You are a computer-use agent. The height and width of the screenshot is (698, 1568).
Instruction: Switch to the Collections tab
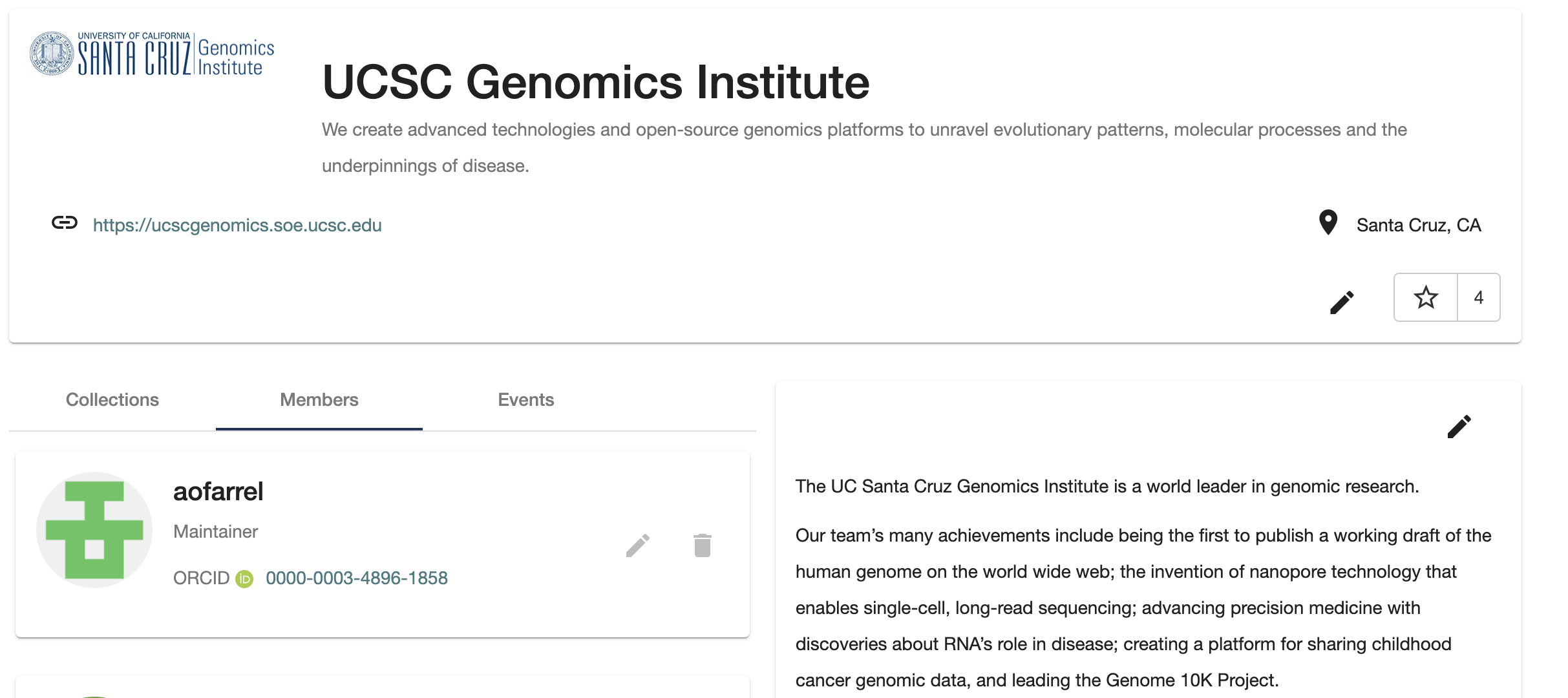[x=112, y=399]
